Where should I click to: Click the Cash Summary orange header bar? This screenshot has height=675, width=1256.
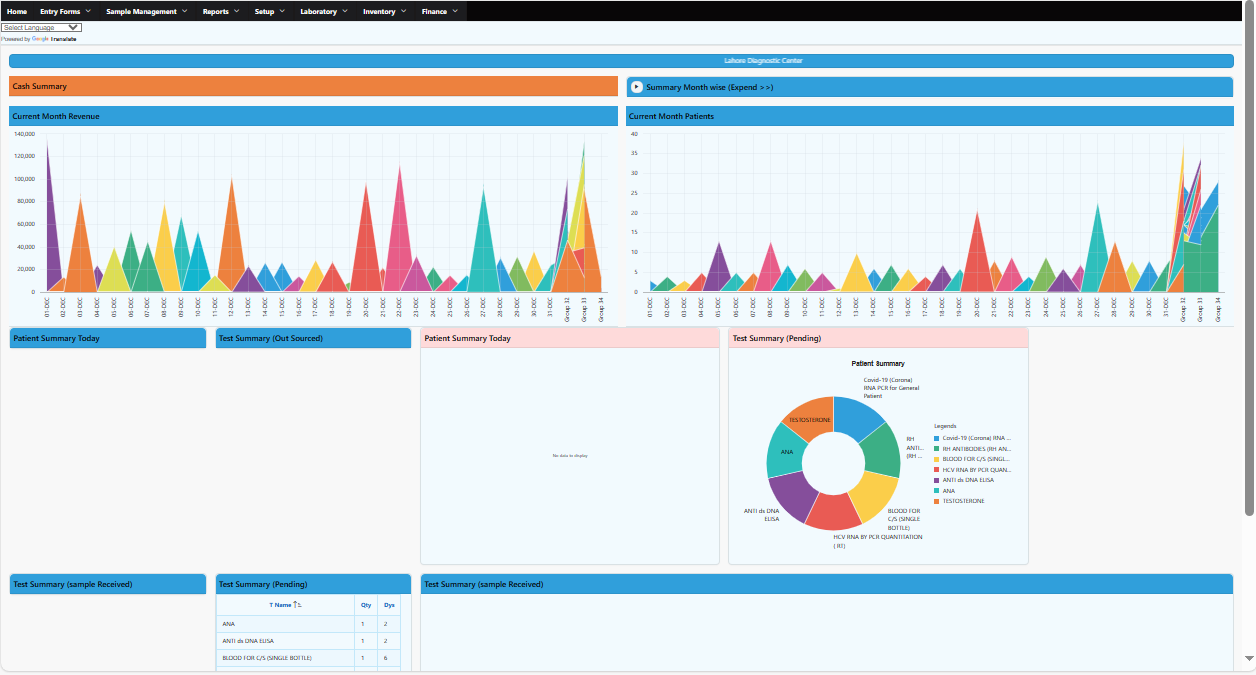coord(313,87)
